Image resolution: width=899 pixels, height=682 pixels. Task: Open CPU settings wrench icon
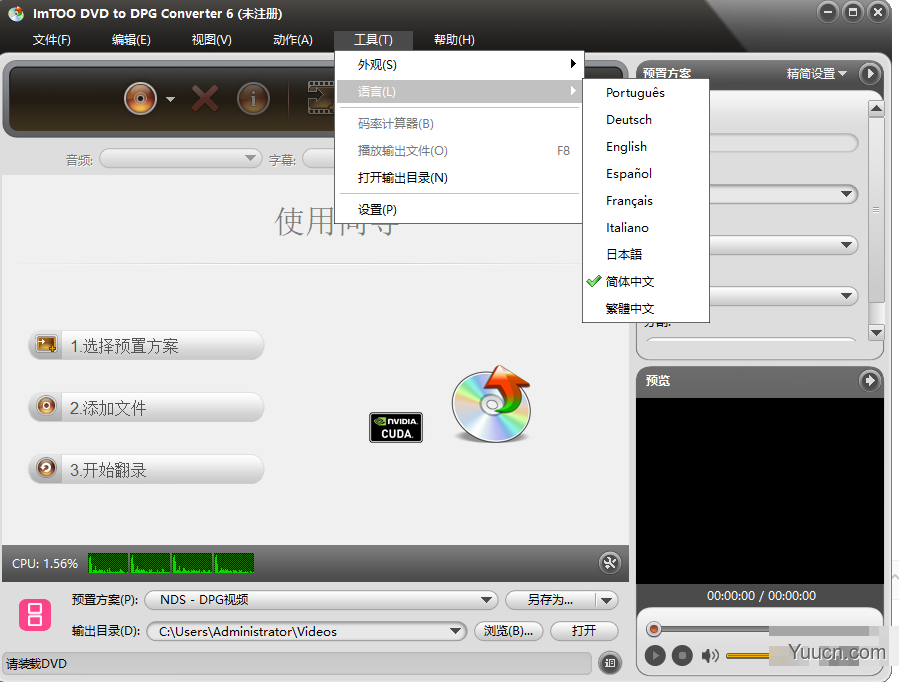click(x=609, y=563)
